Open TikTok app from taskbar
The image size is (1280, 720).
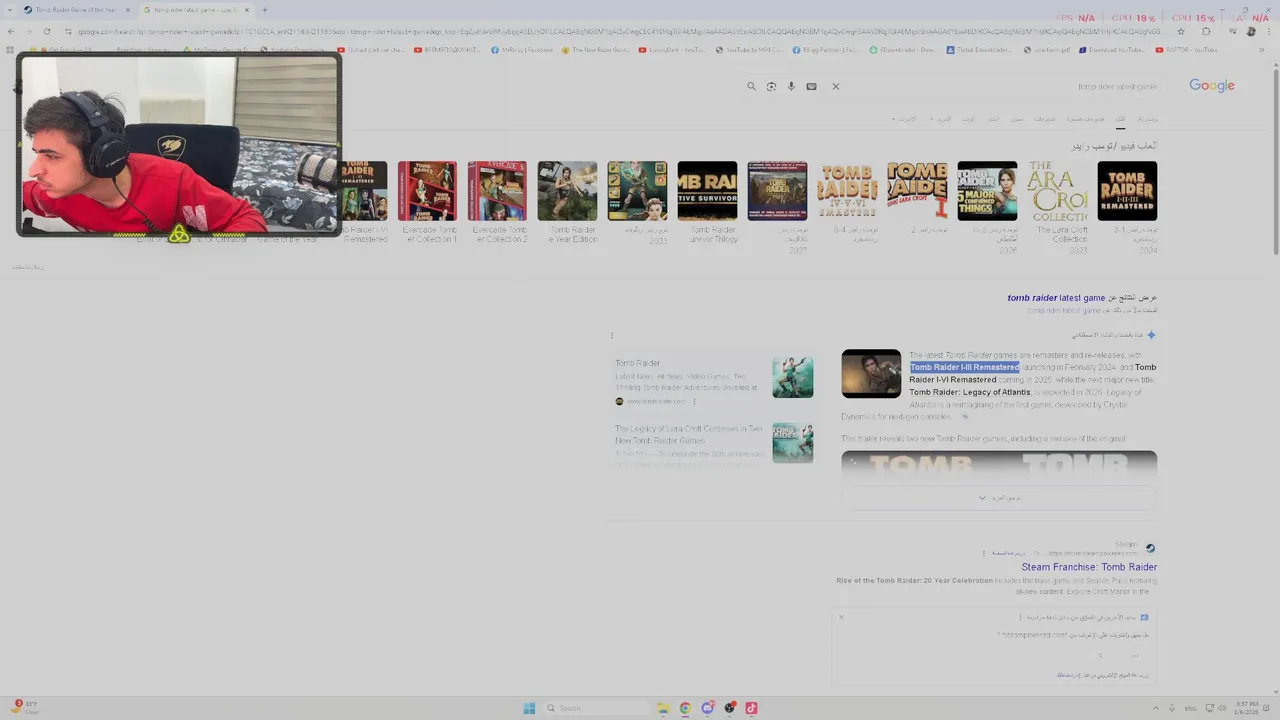pos(751,708)
